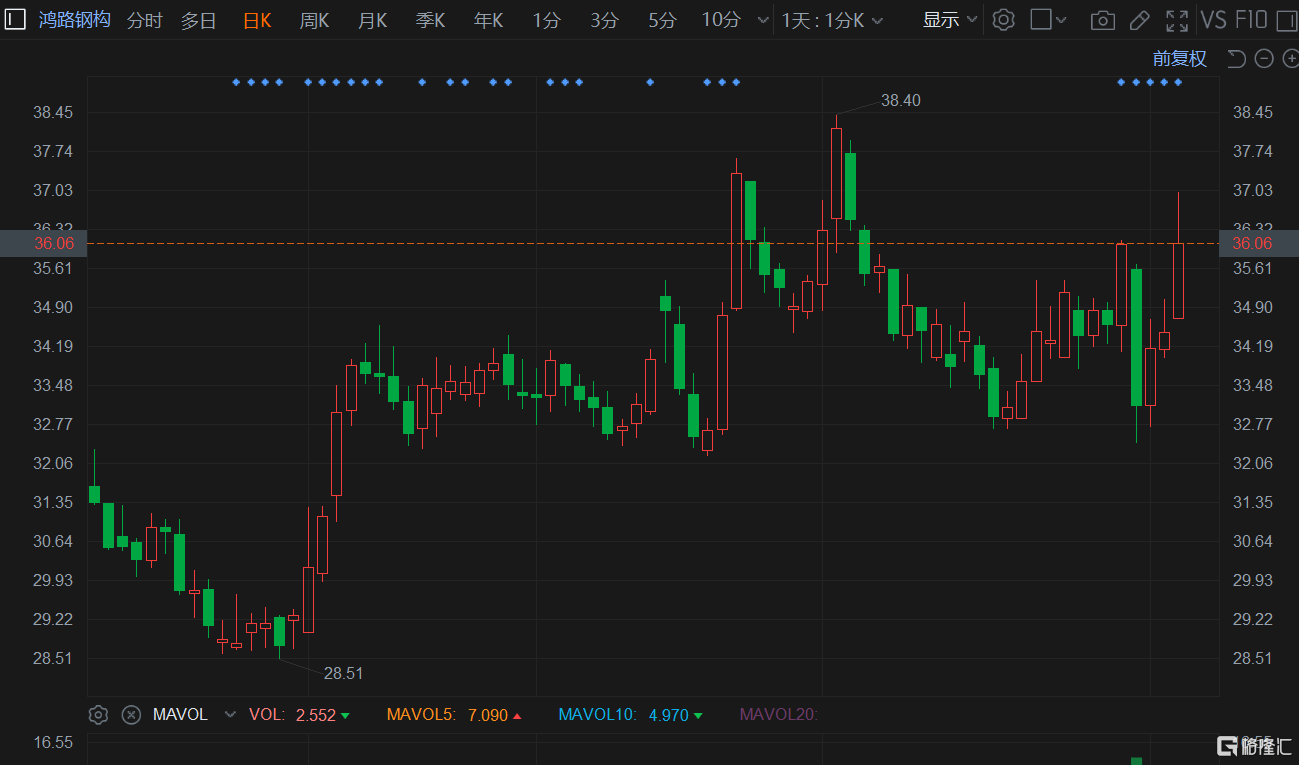Open the 1天:1分K range dropdown
The height and width of the screenshot is (765, 1299).
(833, 20)
